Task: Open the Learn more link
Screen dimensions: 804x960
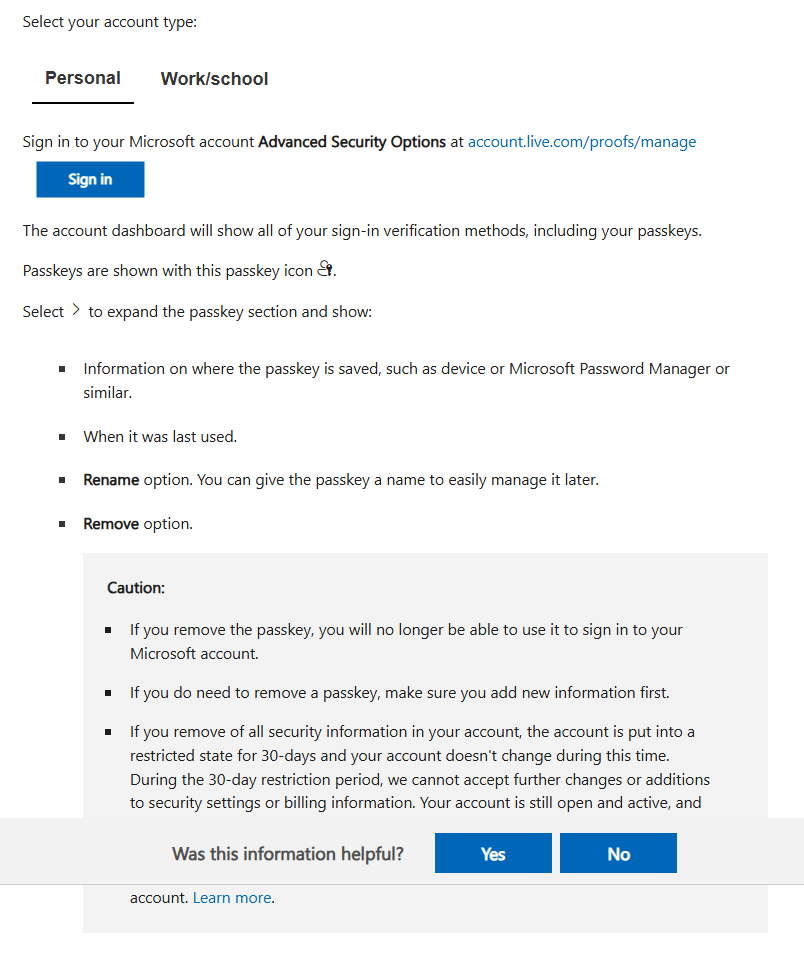Action: pos(232,898)
